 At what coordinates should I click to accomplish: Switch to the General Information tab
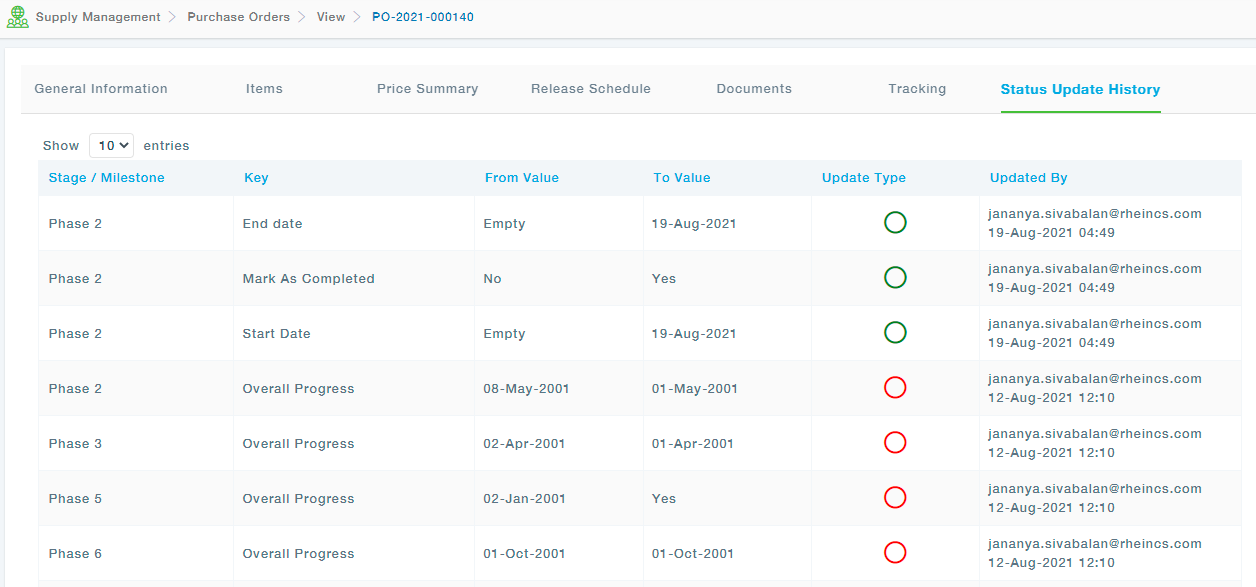tap(101, 89)
